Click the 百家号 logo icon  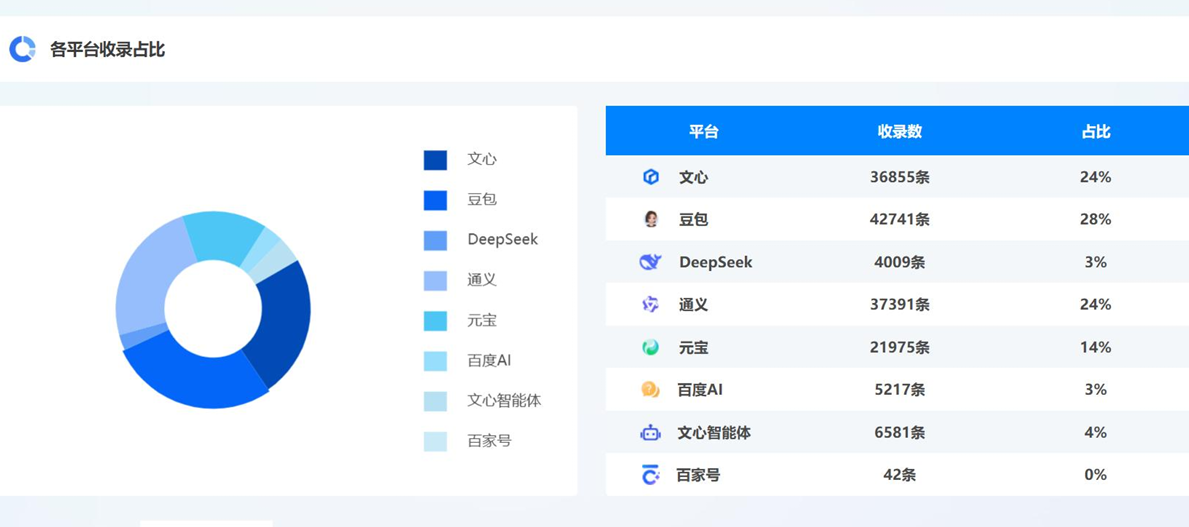point(651,475)
